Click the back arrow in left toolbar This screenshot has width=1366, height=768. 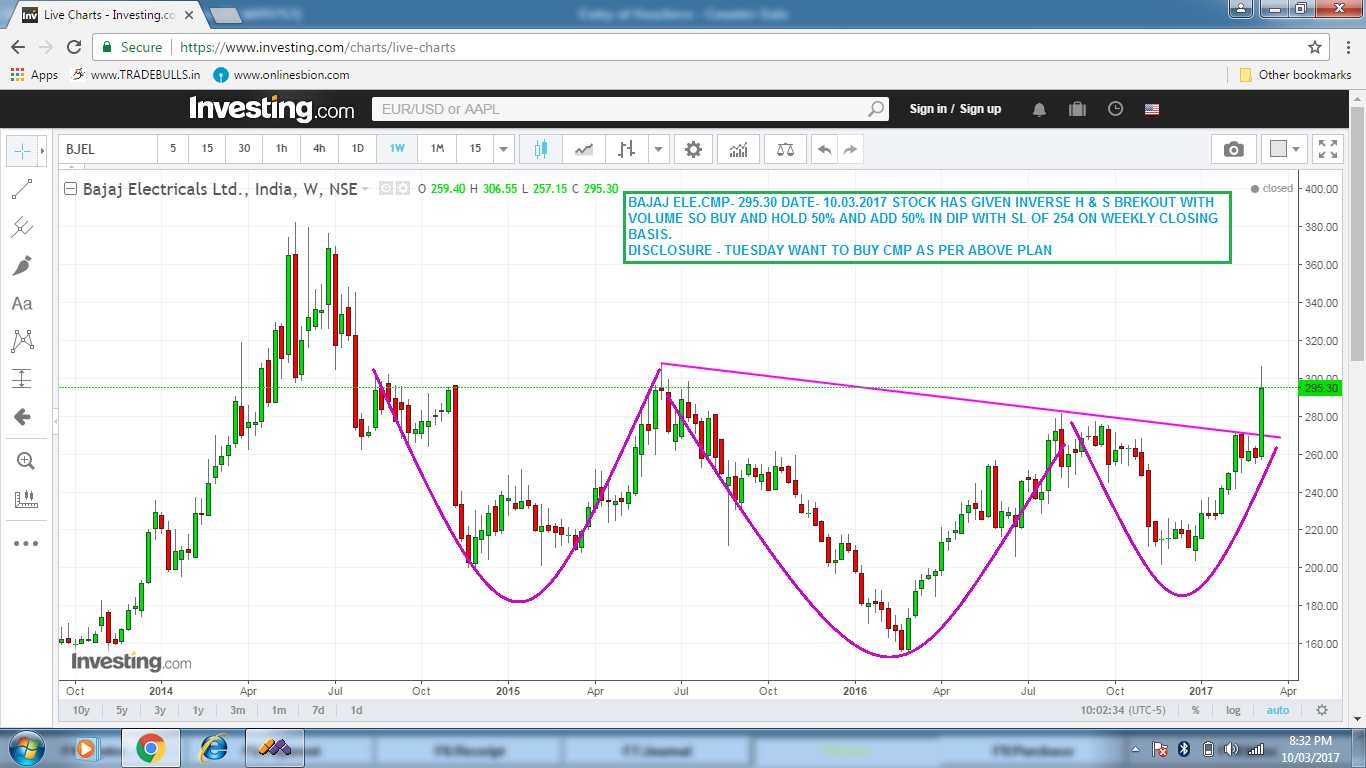pyautogui.click(x=22, y=417)
